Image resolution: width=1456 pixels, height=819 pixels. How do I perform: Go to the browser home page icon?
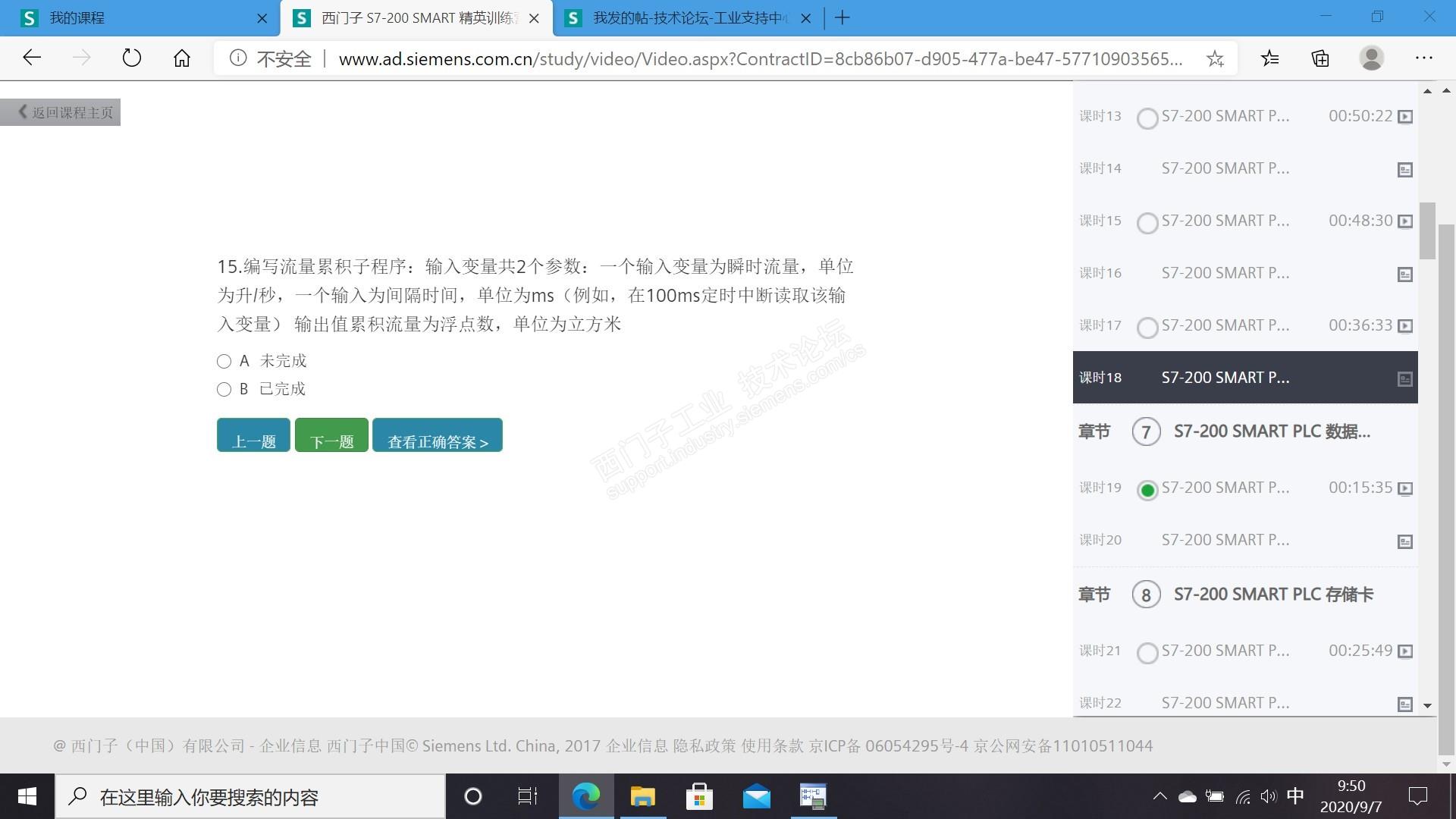pyautogui.click(x=182, y=58)
